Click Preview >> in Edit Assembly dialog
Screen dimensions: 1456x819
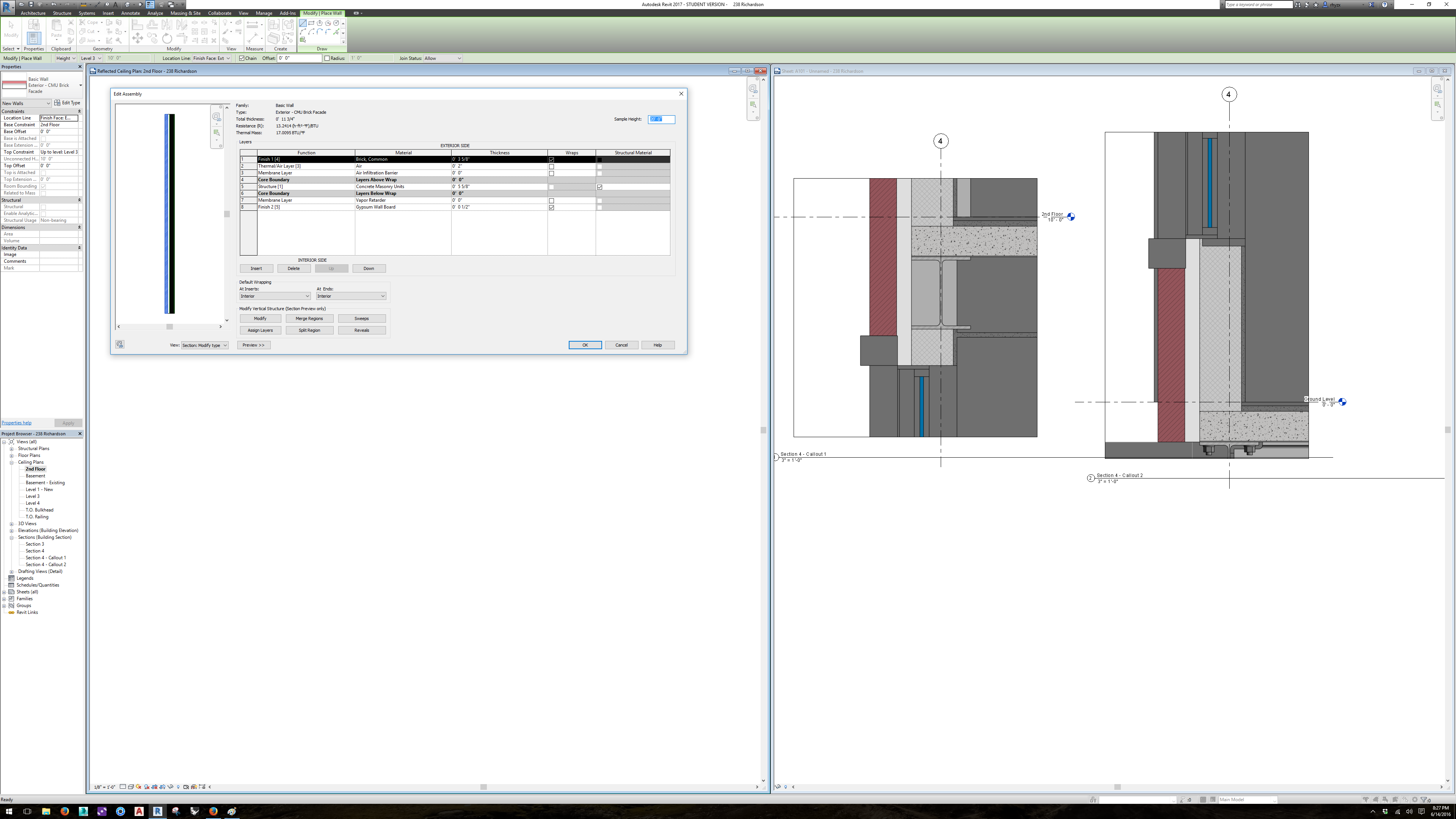253,345
